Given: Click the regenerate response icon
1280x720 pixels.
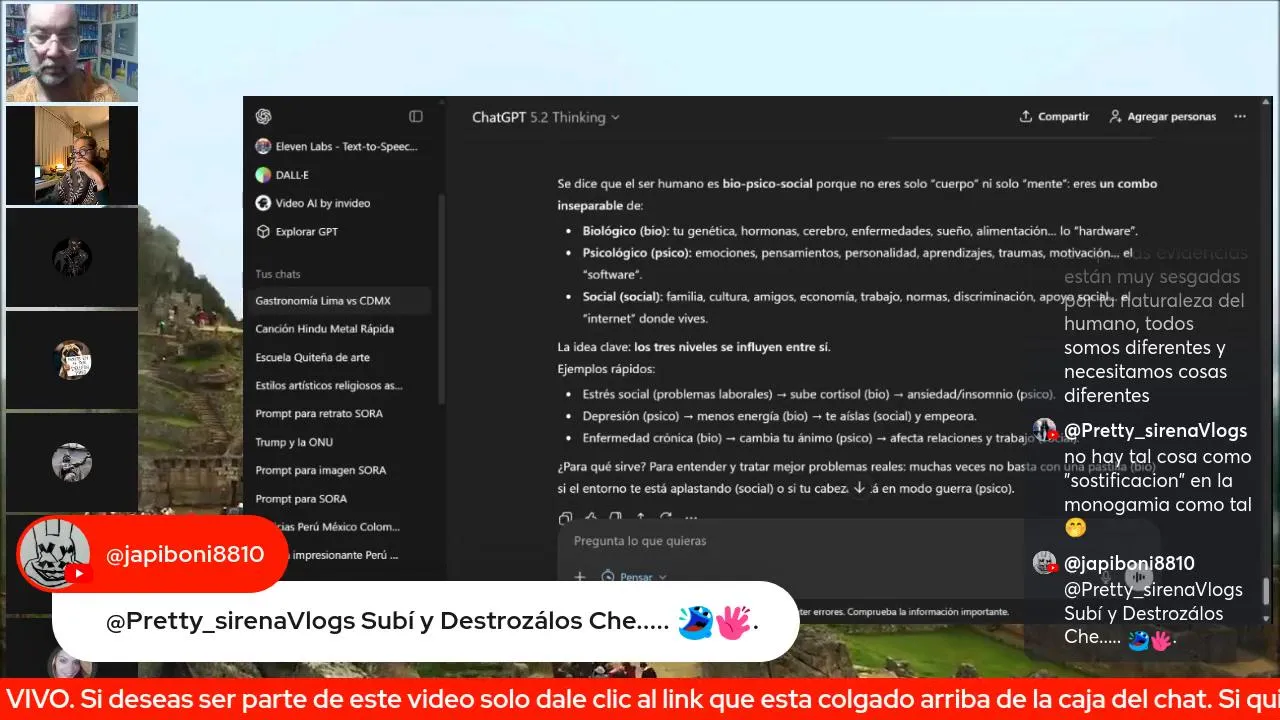Looking at the screenshot, I should point(665,518).
